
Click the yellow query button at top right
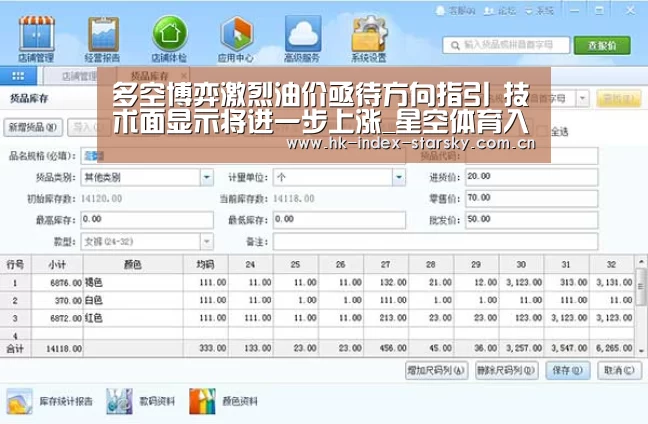tap(619, 98)
